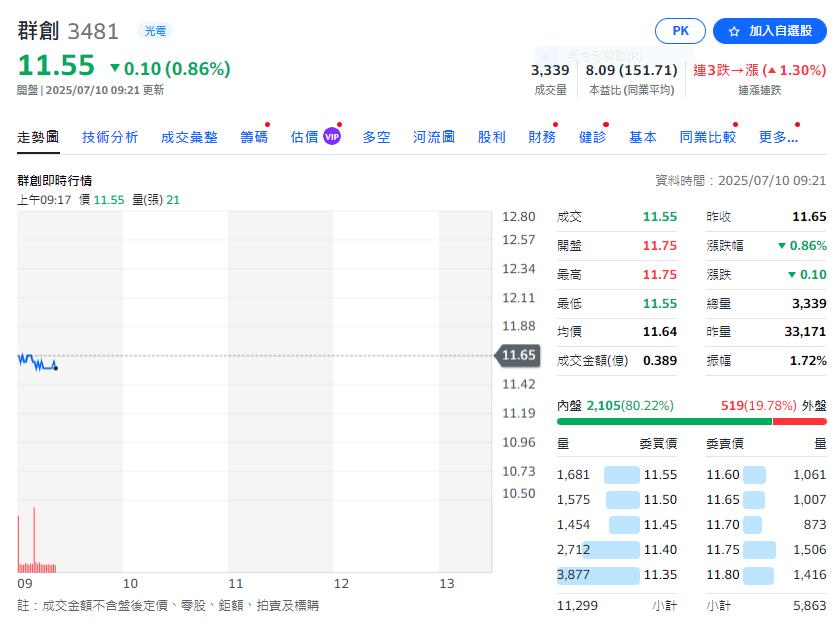The height and width of the screenshot is (628, 839).
Task: Open the 多空 tab
Action: 377,137
